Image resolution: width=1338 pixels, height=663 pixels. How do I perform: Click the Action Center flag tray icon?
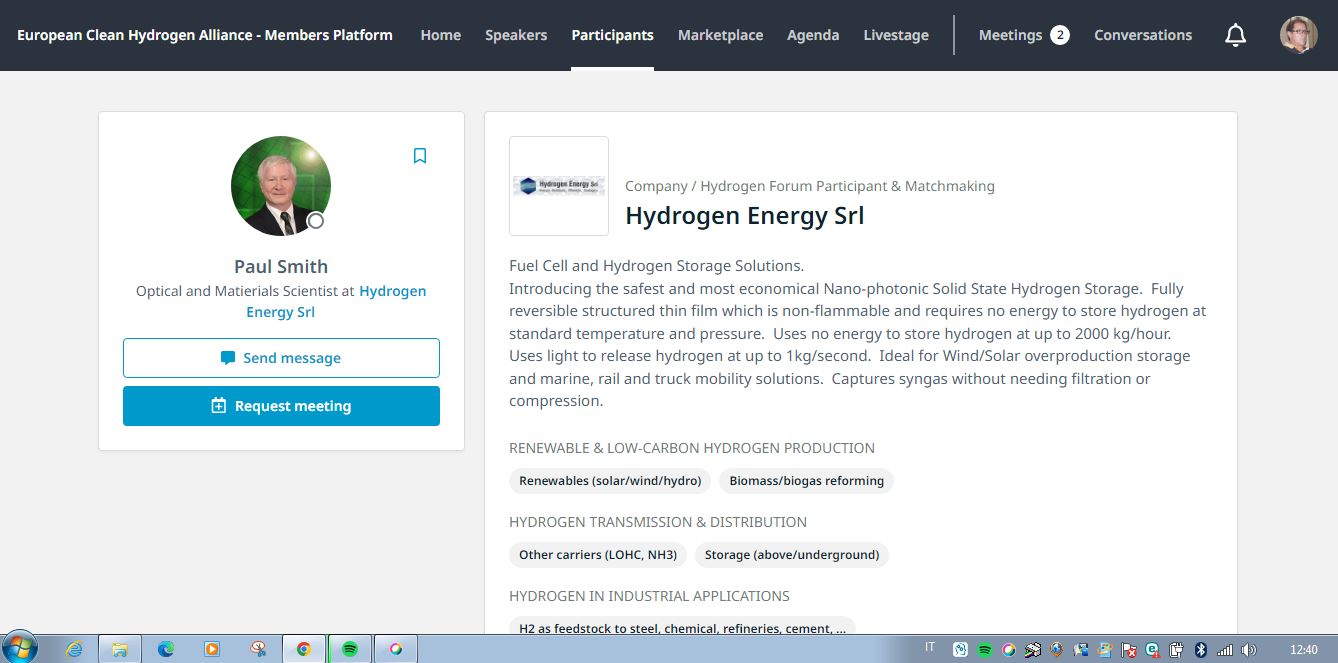[1129, 650]
